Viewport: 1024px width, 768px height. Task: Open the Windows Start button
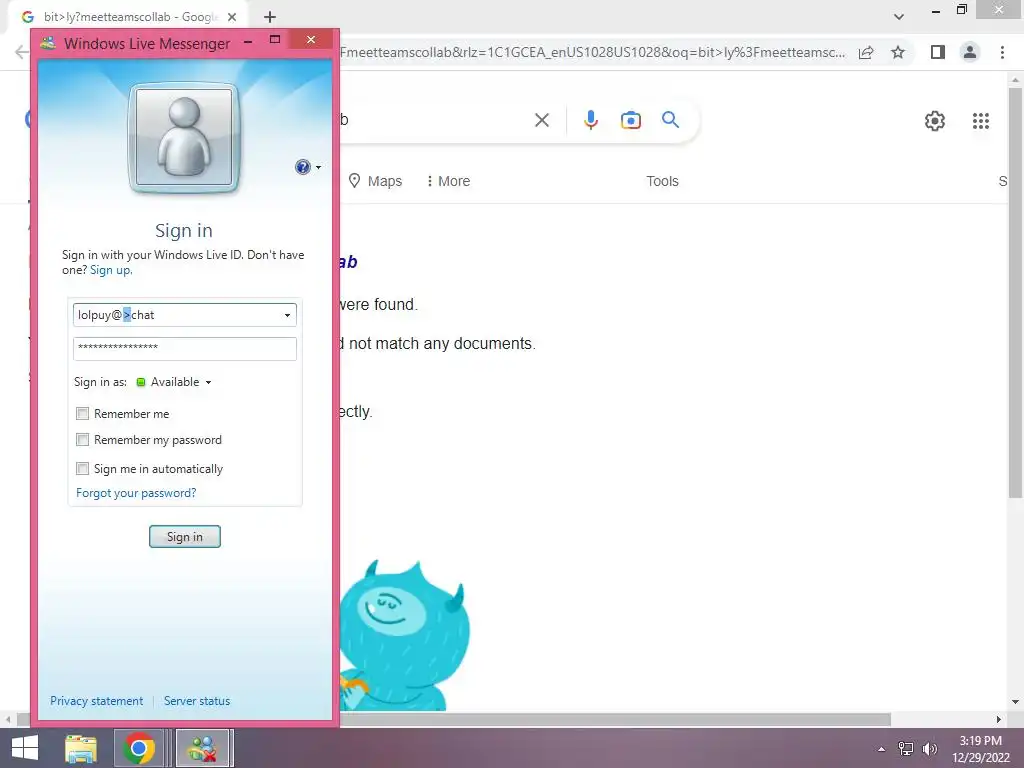(24, 748)
